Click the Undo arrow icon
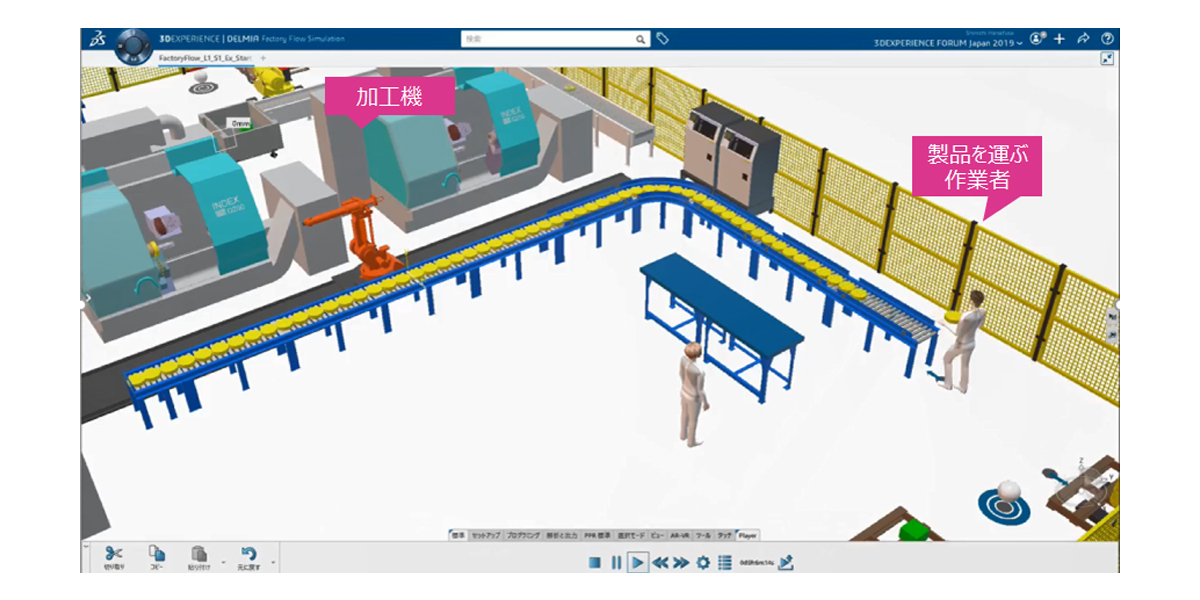Image resolution: width=1200 pixels, height=600 pixels. coord(250,554)
